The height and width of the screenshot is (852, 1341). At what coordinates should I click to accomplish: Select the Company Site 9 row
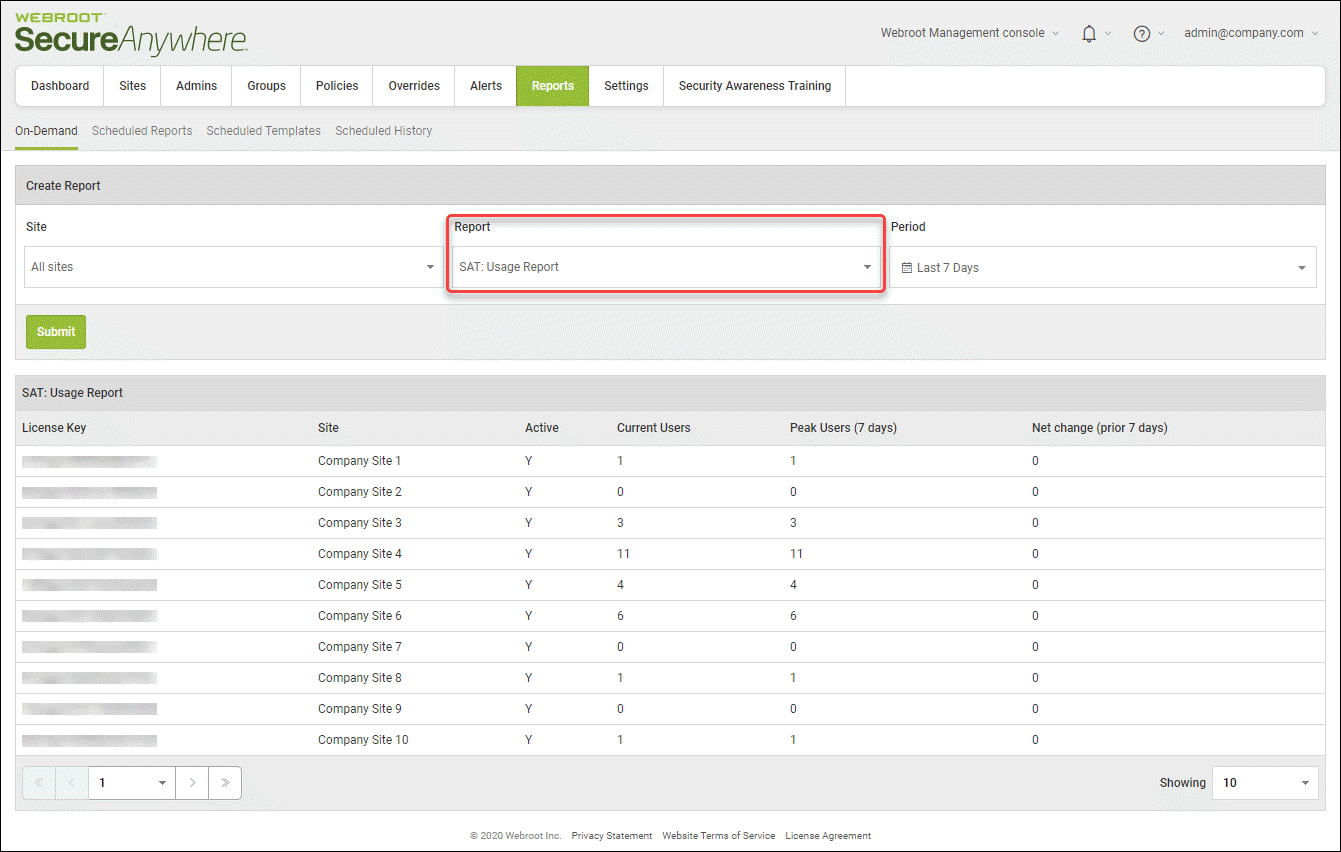pos(670,709)
